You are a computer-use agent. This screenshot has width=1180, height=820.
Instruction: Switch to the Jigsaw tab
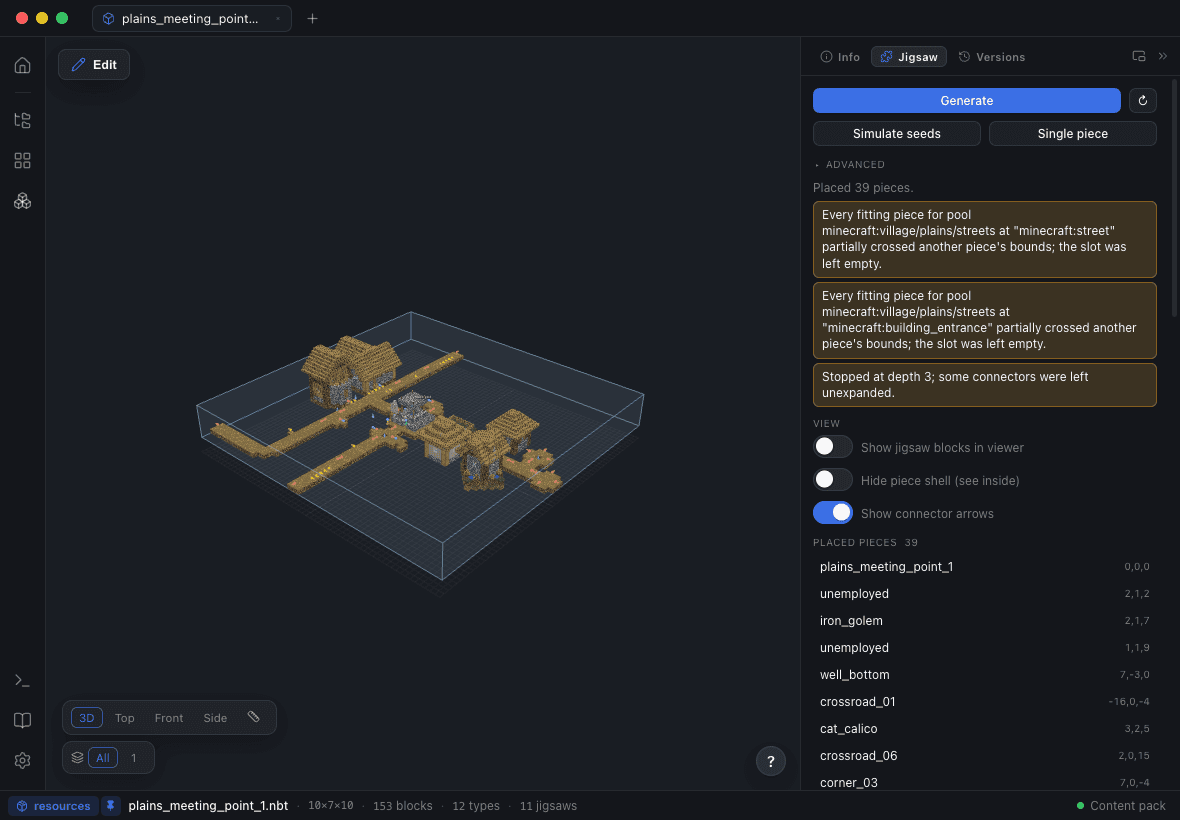[x=909, y=56]
